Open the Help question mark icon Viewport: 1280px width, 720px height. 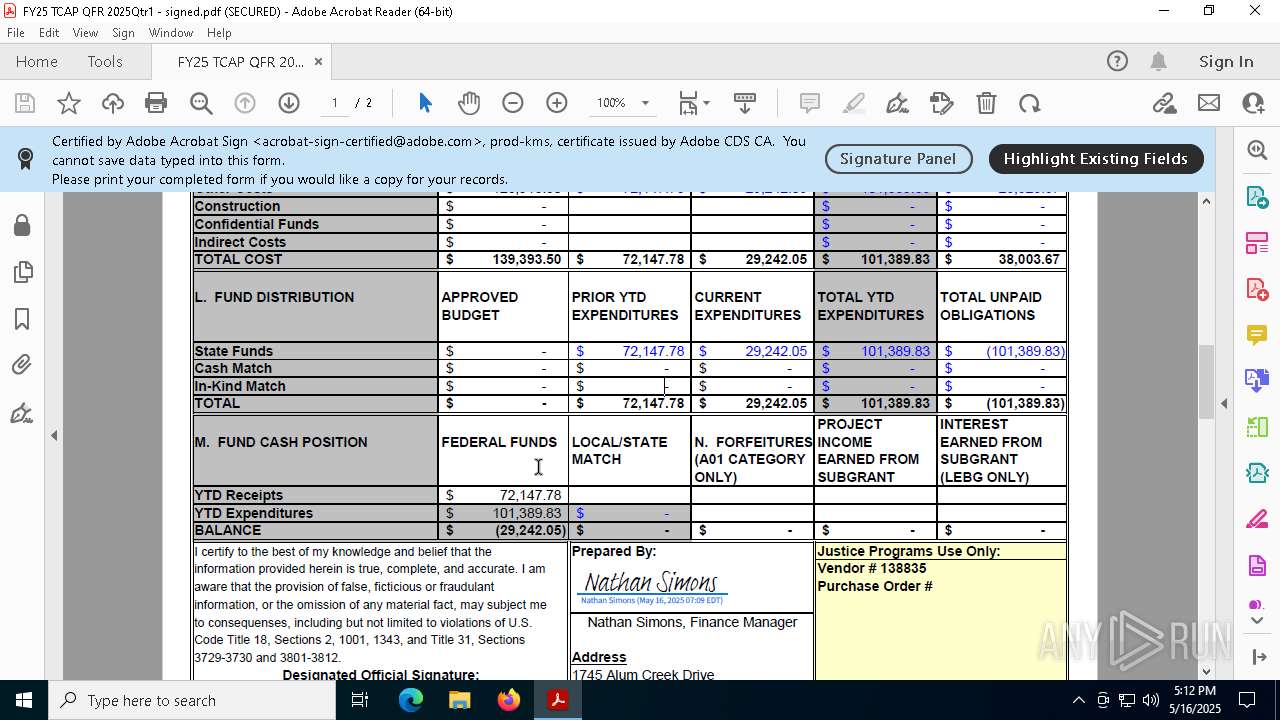[1117, 61]
